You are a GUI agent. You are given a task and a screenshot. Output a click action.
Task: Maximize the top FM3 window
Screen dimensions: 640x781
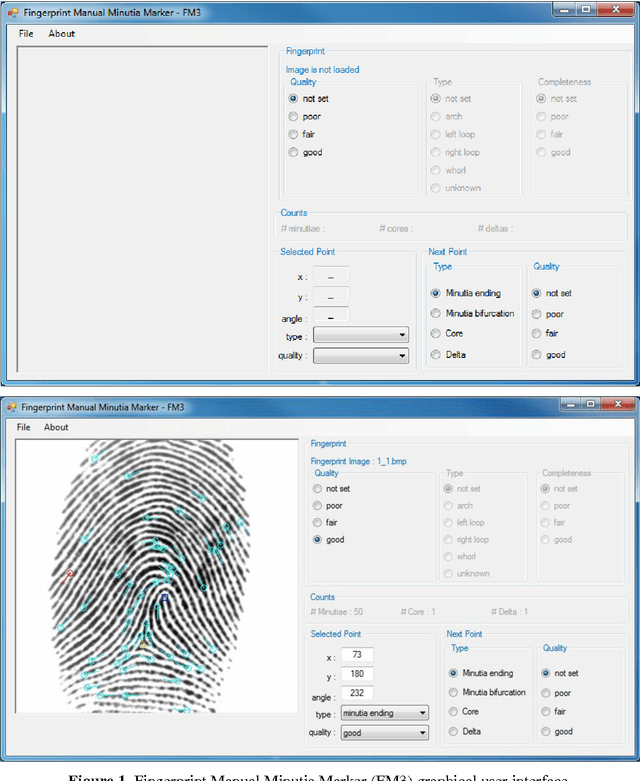586,9
